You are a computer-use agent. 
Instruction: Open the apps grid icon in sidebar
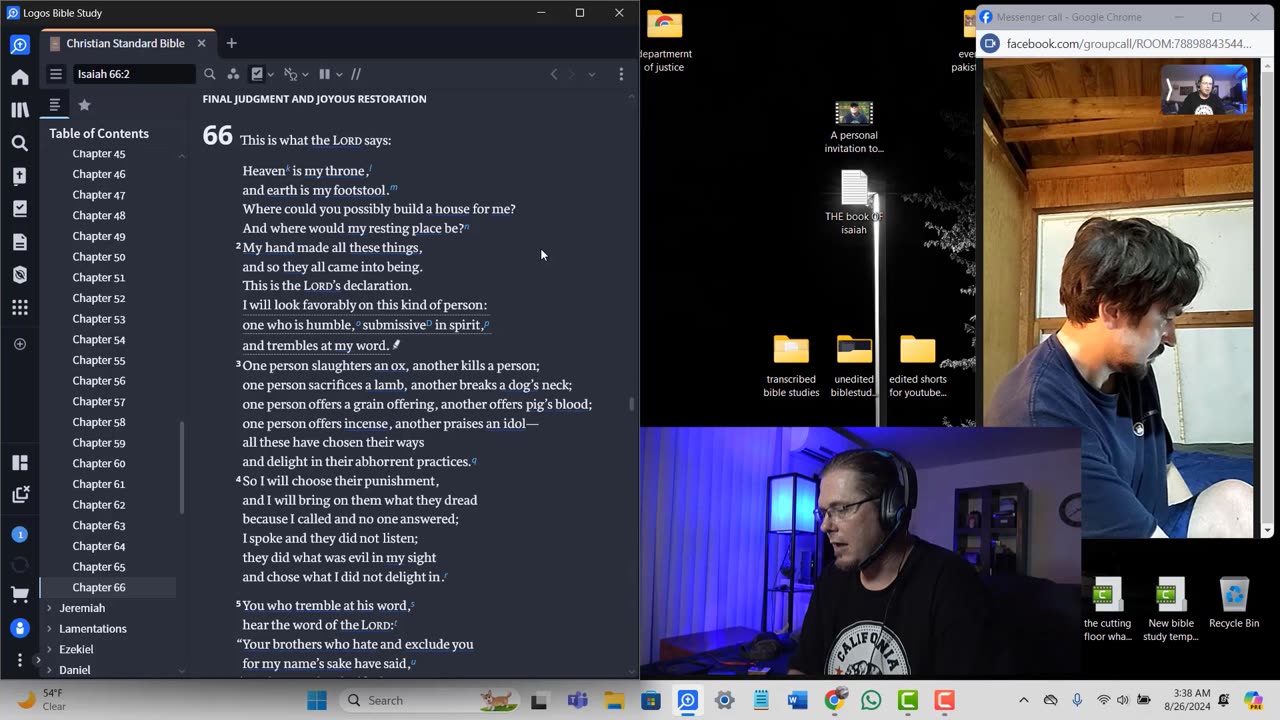pos(20,308)
